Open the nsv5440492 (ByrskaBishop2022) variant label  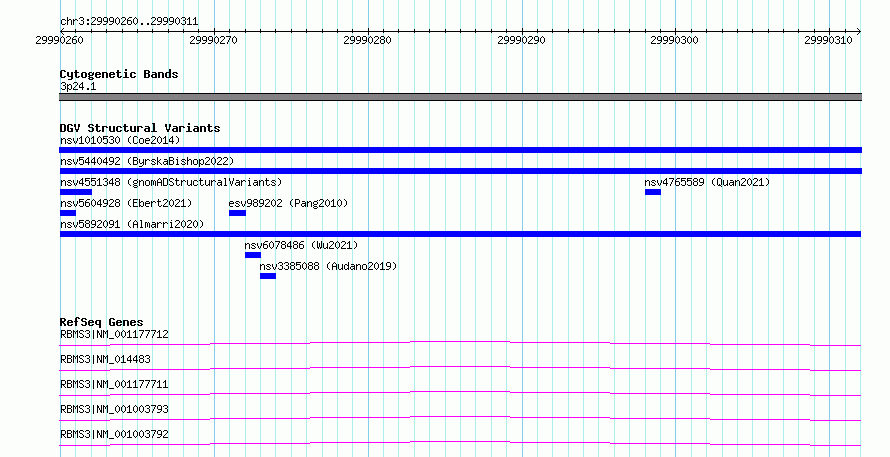(147, 161)
